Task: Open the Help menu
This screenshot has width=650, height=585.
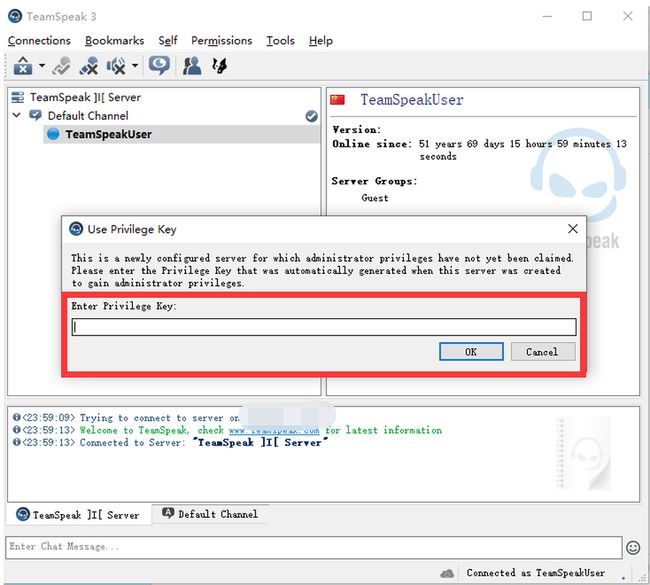Action: coord(321,41)
